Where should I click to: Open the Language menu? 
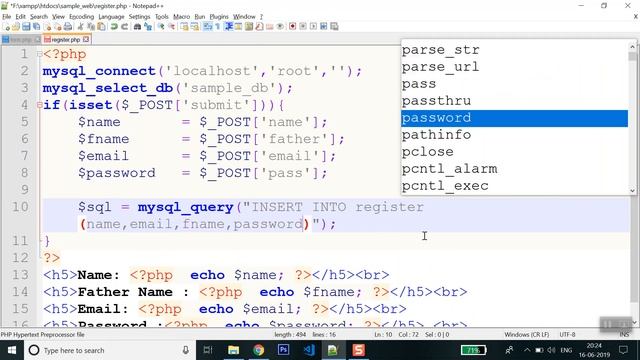(x=111, y=17)
